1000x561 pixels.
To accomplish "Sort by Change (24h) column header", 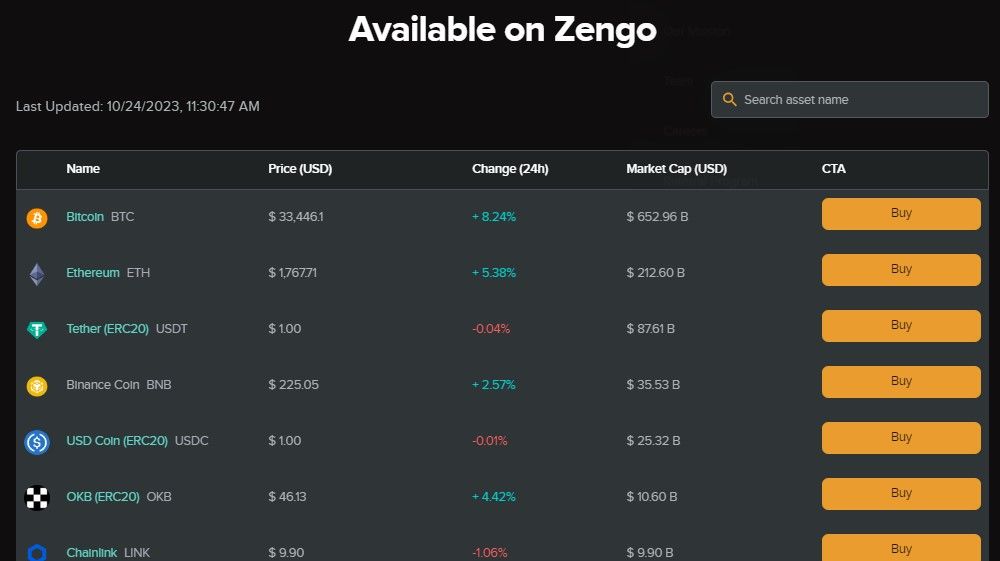I will coord(510,169).
